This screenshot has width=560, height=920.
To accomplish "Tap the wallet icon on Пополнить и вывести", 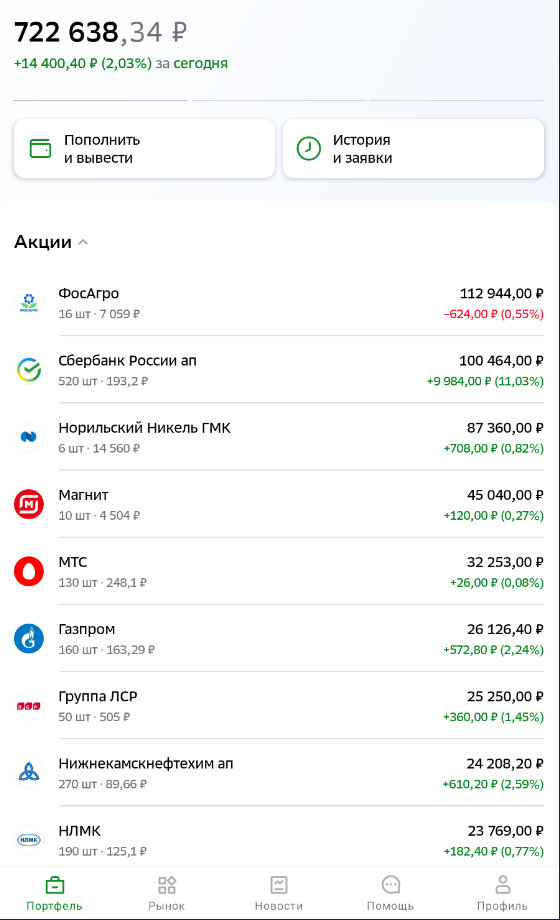I will point(41,148).
